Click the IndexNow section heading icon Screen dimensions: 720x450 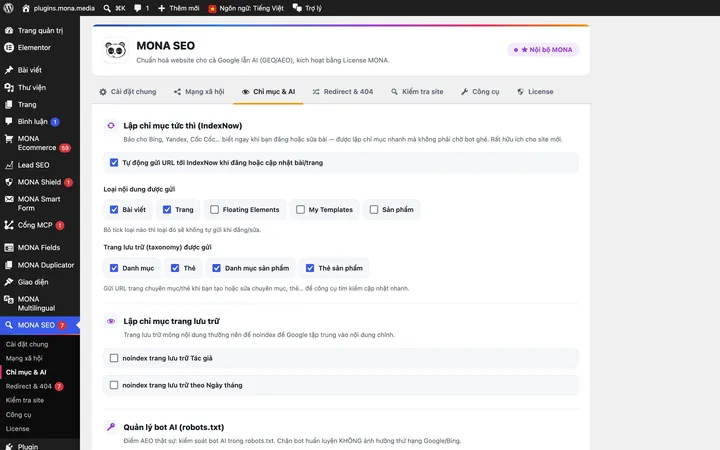pos(111,125)
